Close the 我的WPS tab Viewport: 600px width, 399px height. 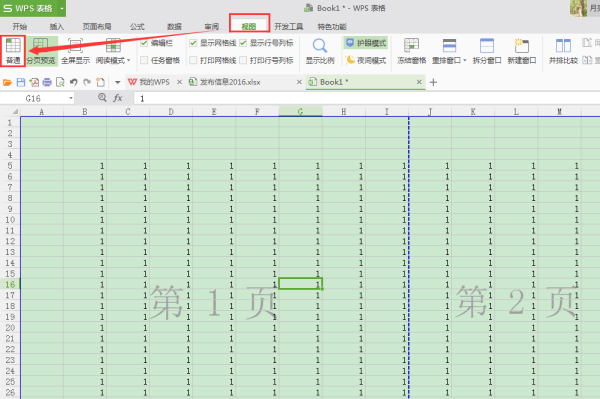[179, 82]
